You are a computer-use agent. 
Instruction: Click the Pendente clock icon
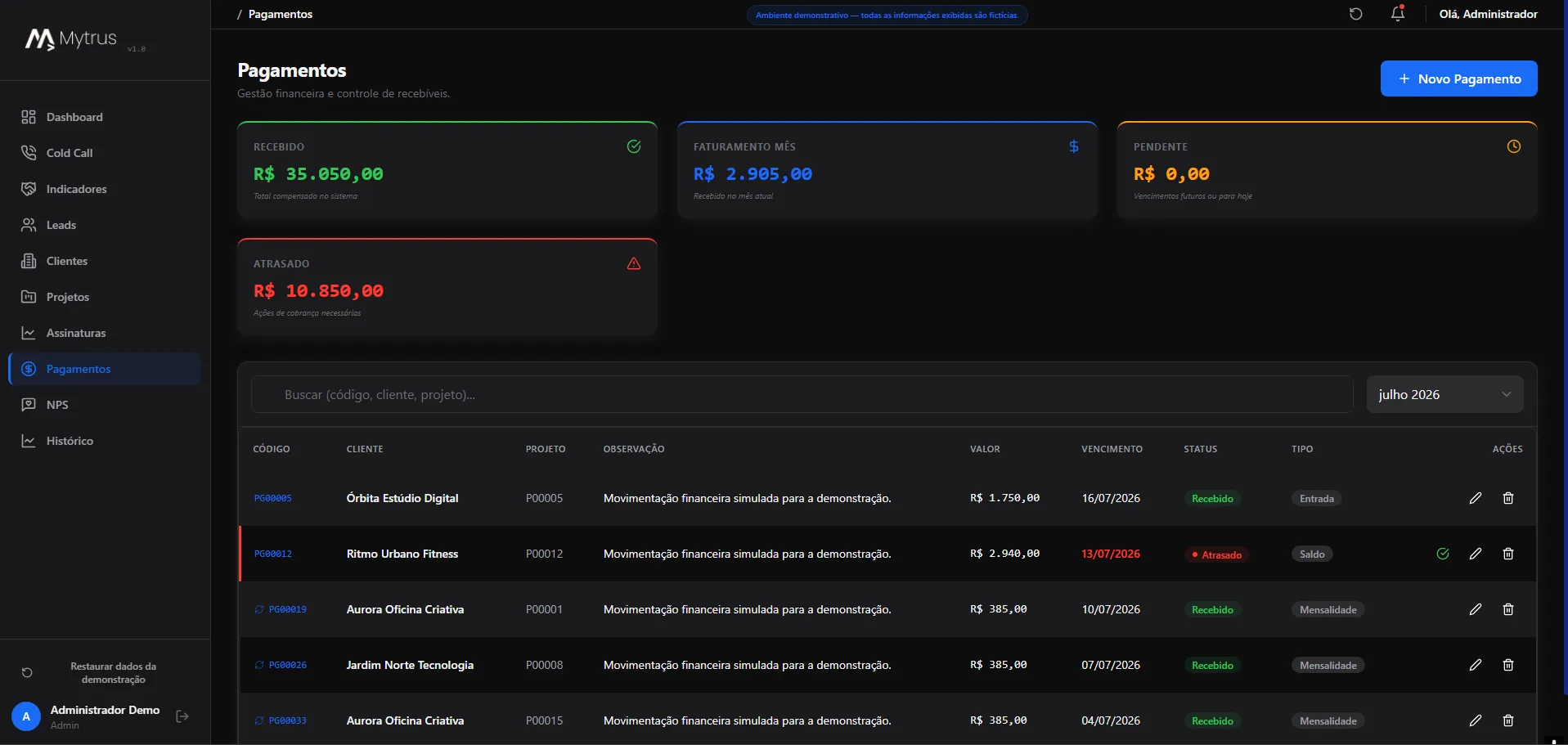[x=1514, y=146]
